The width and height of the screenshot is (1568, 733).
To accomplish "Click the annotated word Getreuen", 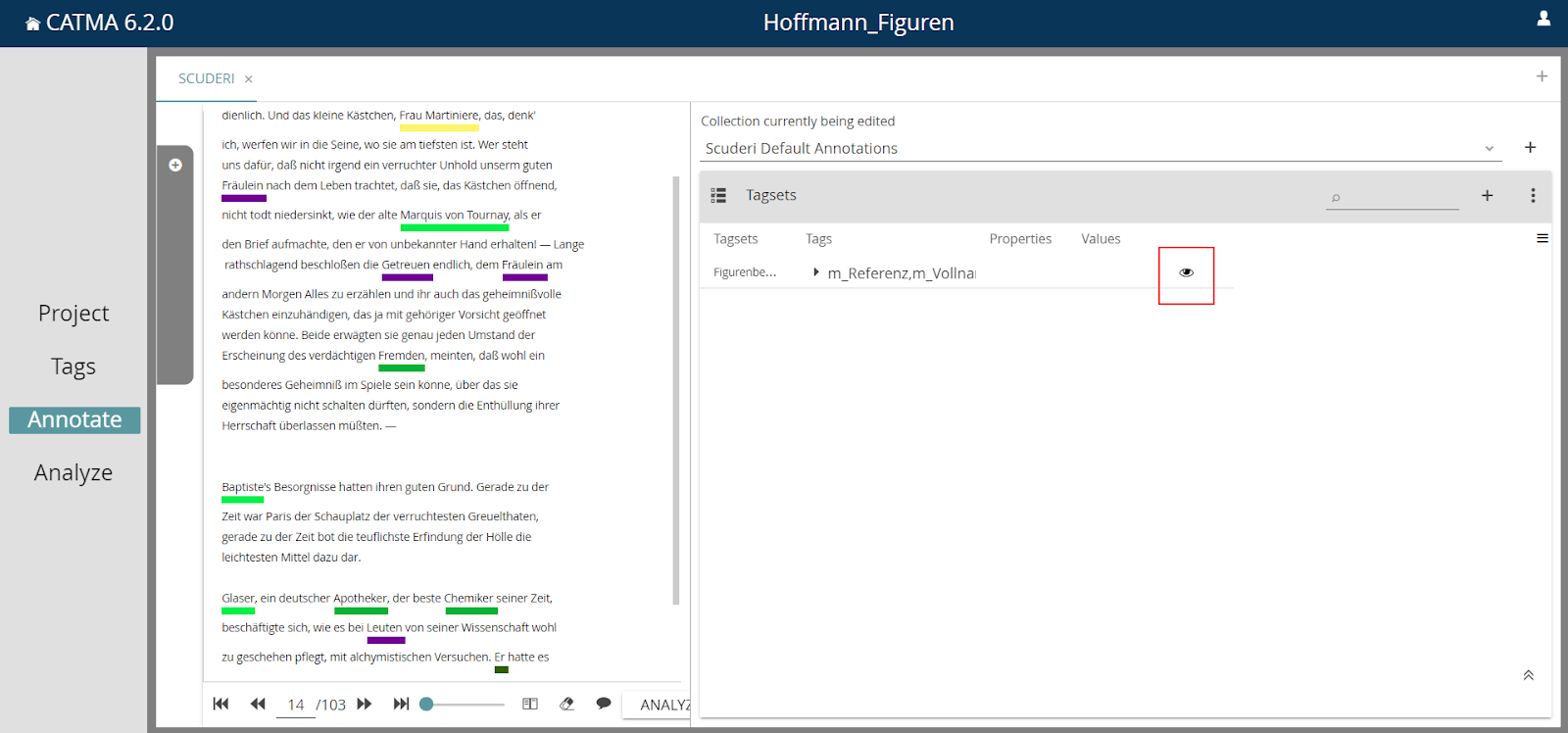I will [x=406, y=265].
